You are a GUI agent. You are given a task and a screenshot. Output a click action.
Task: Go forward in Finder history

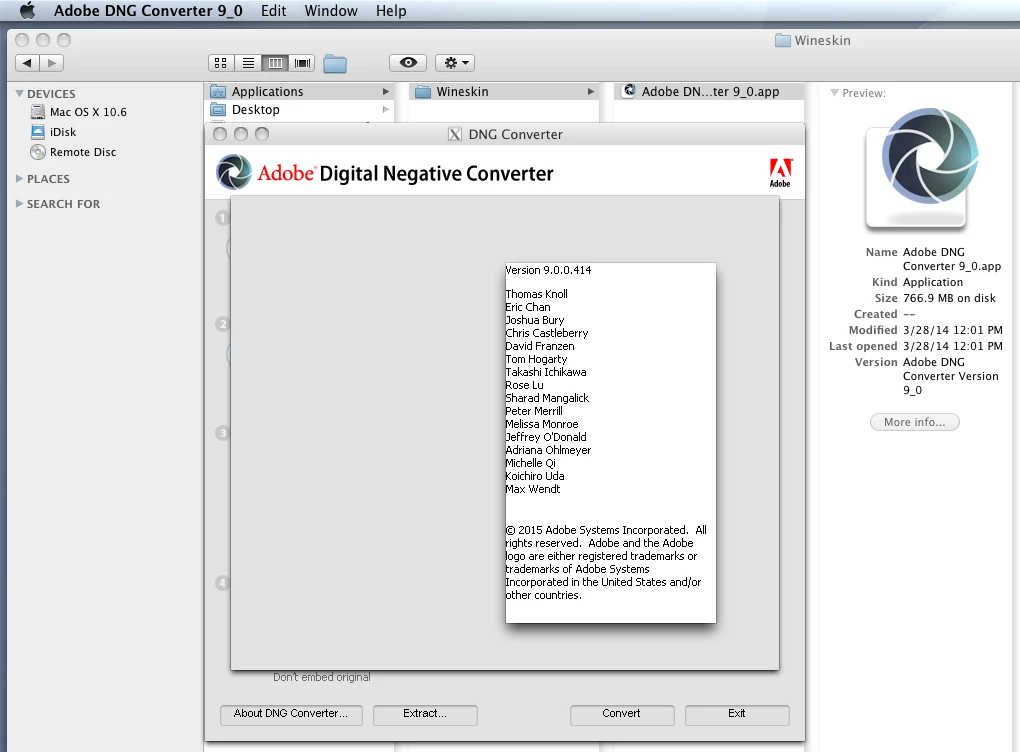coord(51,63)
